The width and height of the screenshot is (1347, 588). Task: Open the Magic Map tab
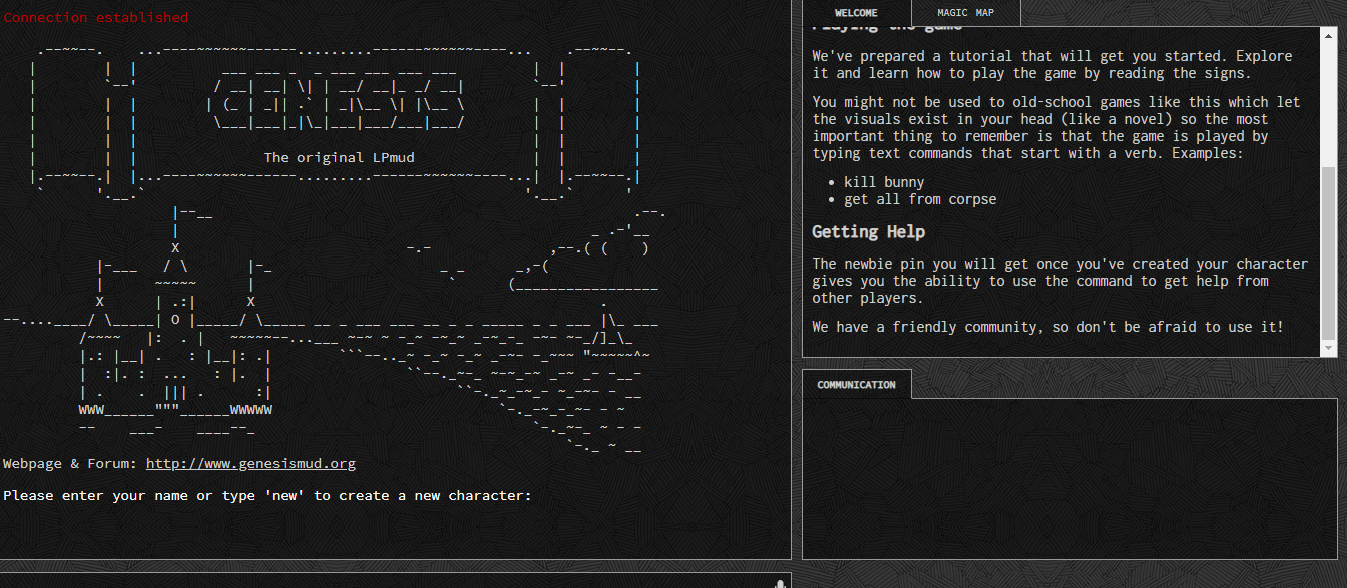pyautogui.click(x=965, y=13)
